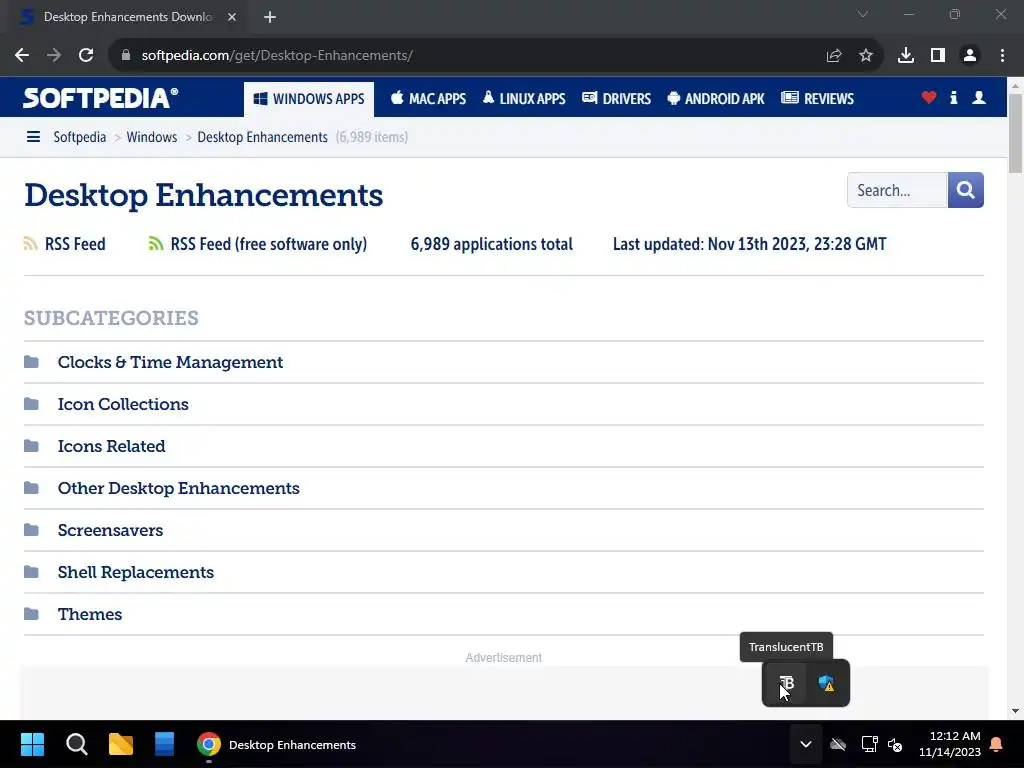
Task: Click the browser back arrow
Action: pos(22,56)
